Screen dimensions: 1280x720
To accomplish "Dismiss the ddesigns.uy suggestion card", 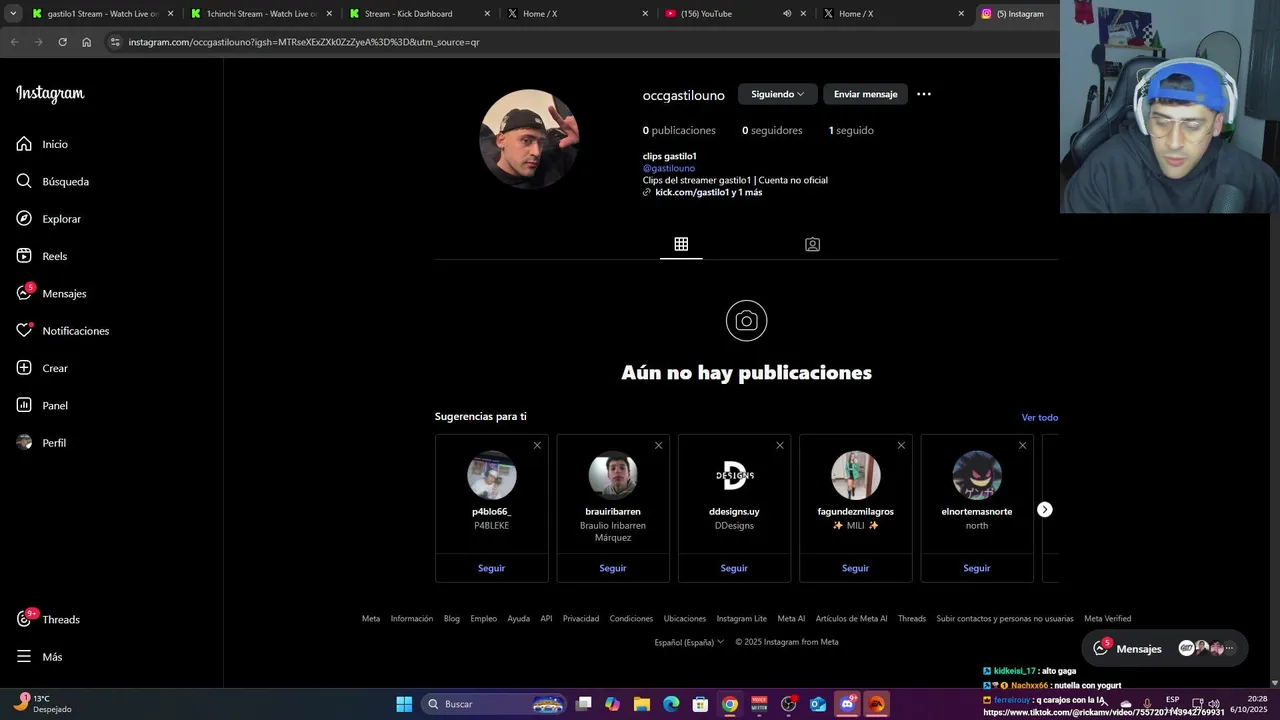I will [780, 445].
